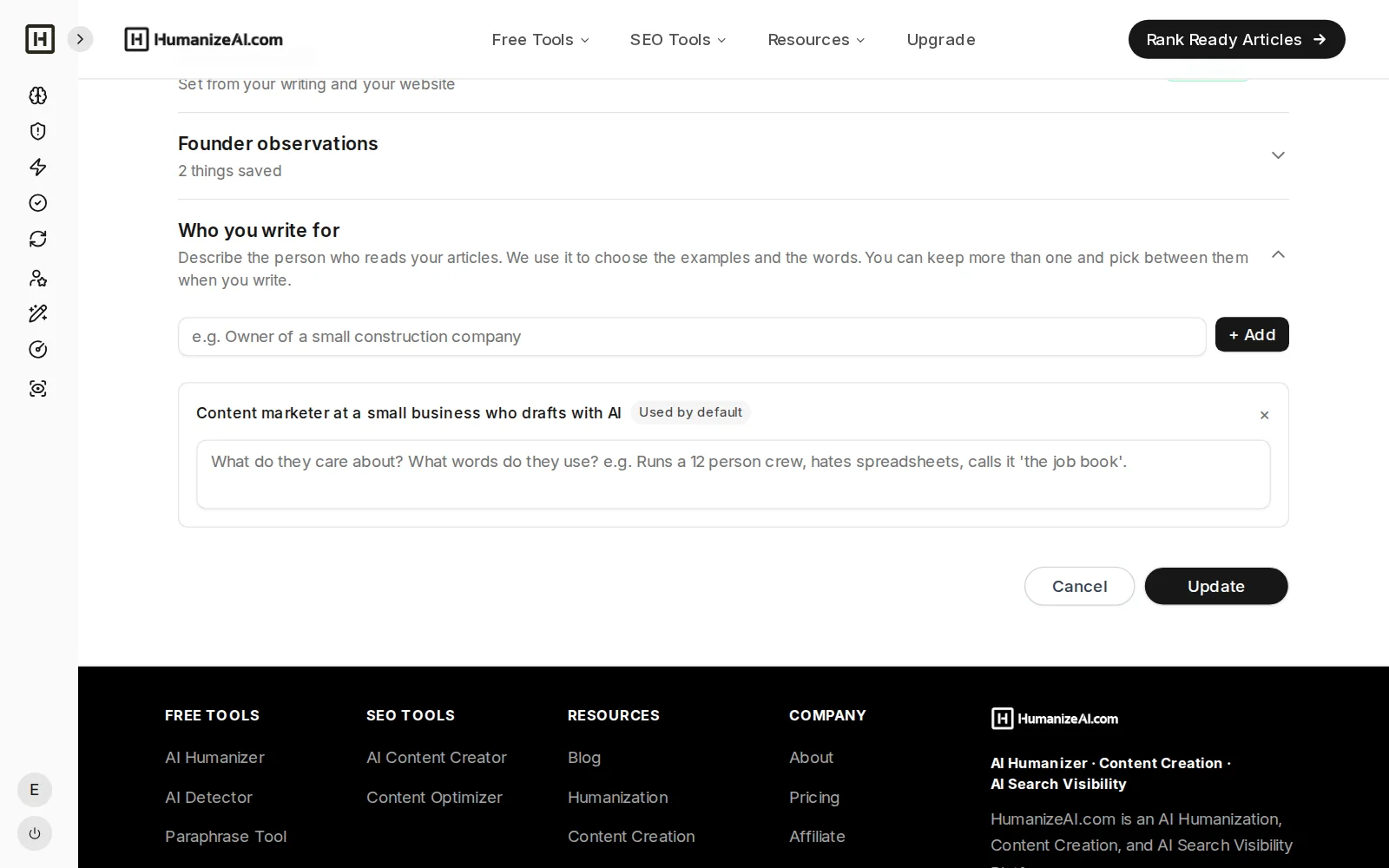Remove the Content marketer audience with X
Screen dimensions: 1389x868
pos(1264,415)
